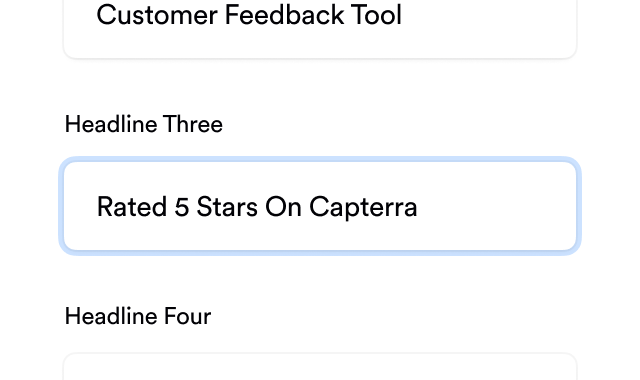Click the 'Customer Feedback Tool' text field
This screenshot has height=380, width=640.
[320, 24]
